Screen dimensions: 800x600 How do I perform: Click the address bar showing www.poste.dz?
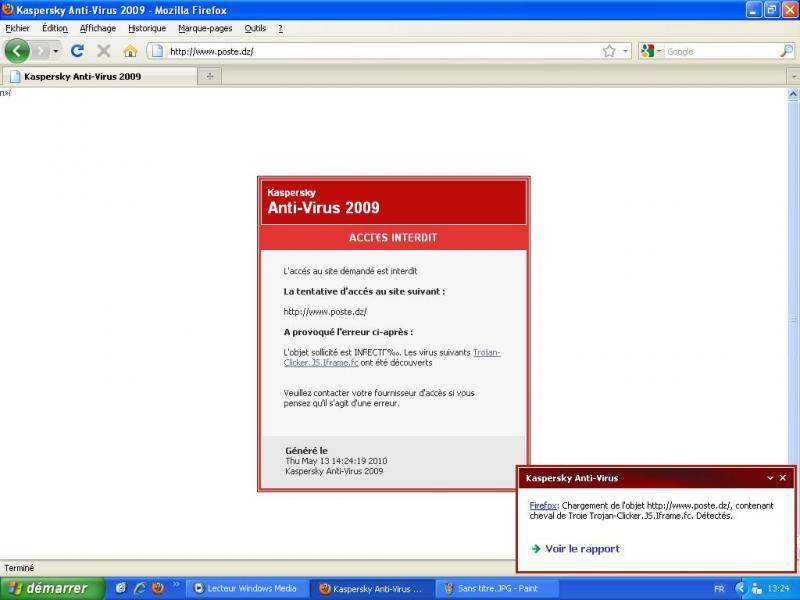tap(380, 51)
